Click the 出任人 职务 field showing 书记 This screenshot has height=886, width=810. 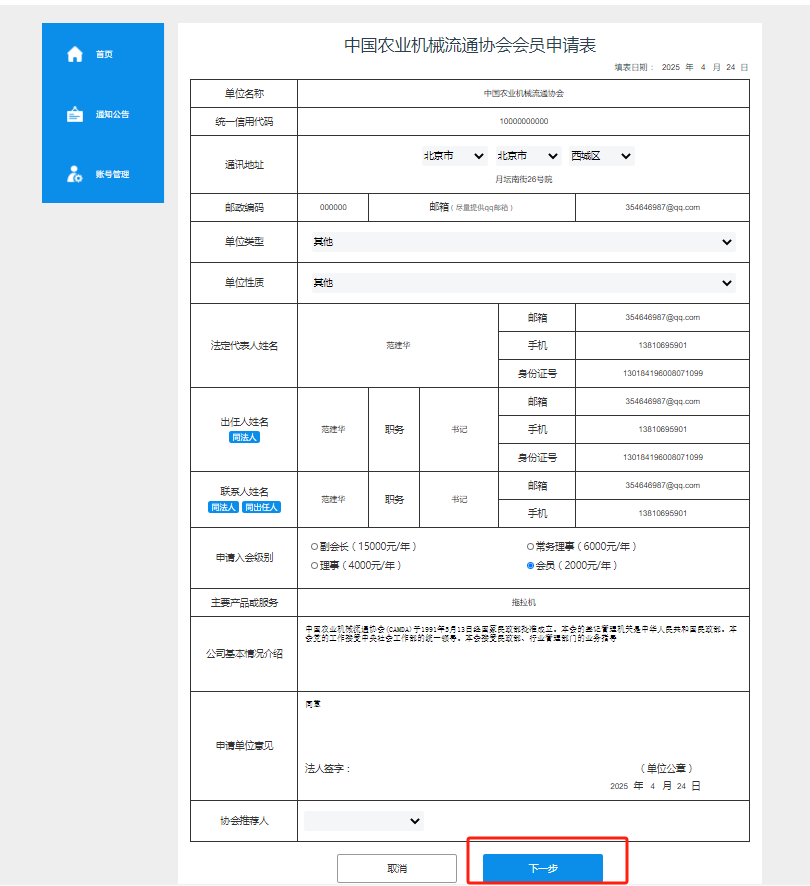(459, 429)
